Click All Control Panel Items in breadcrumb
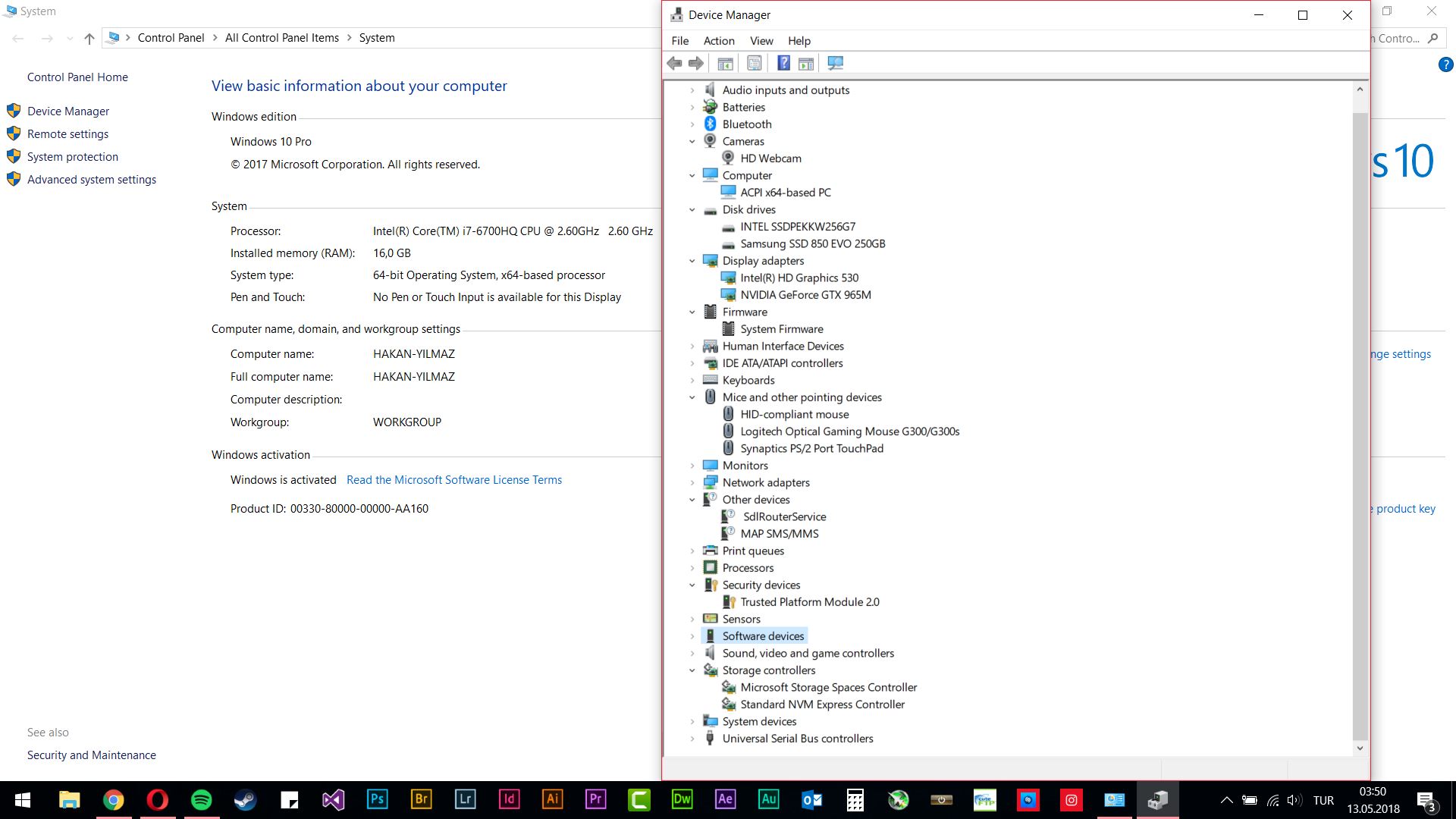1456x819 pixels. click(282, 38)
